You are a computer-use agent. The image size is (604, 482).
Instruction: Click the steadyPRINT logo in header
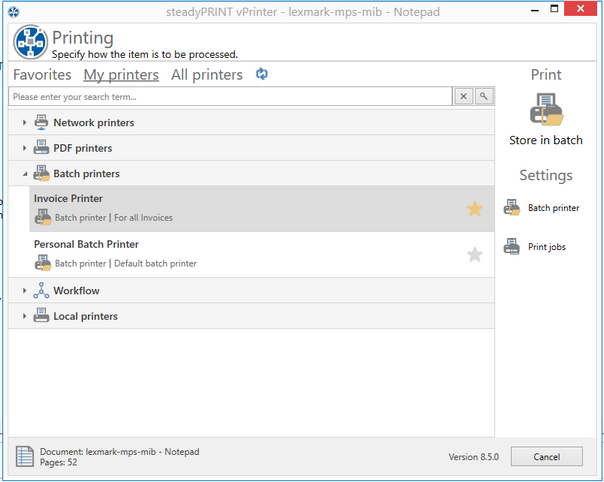pyautogui.click(x=30, y=42)
